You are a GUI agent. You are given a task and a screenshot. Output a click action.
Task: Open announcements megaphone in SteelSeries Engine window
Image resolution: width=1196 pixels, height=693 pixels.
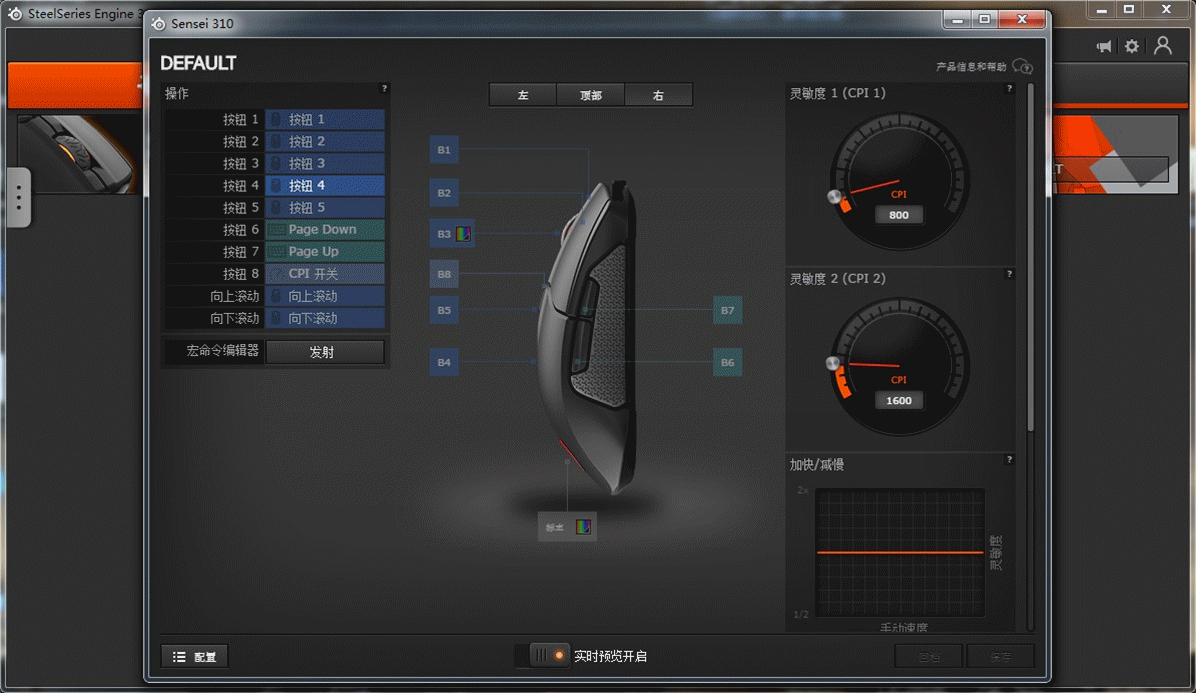[x=1104, y=47]
